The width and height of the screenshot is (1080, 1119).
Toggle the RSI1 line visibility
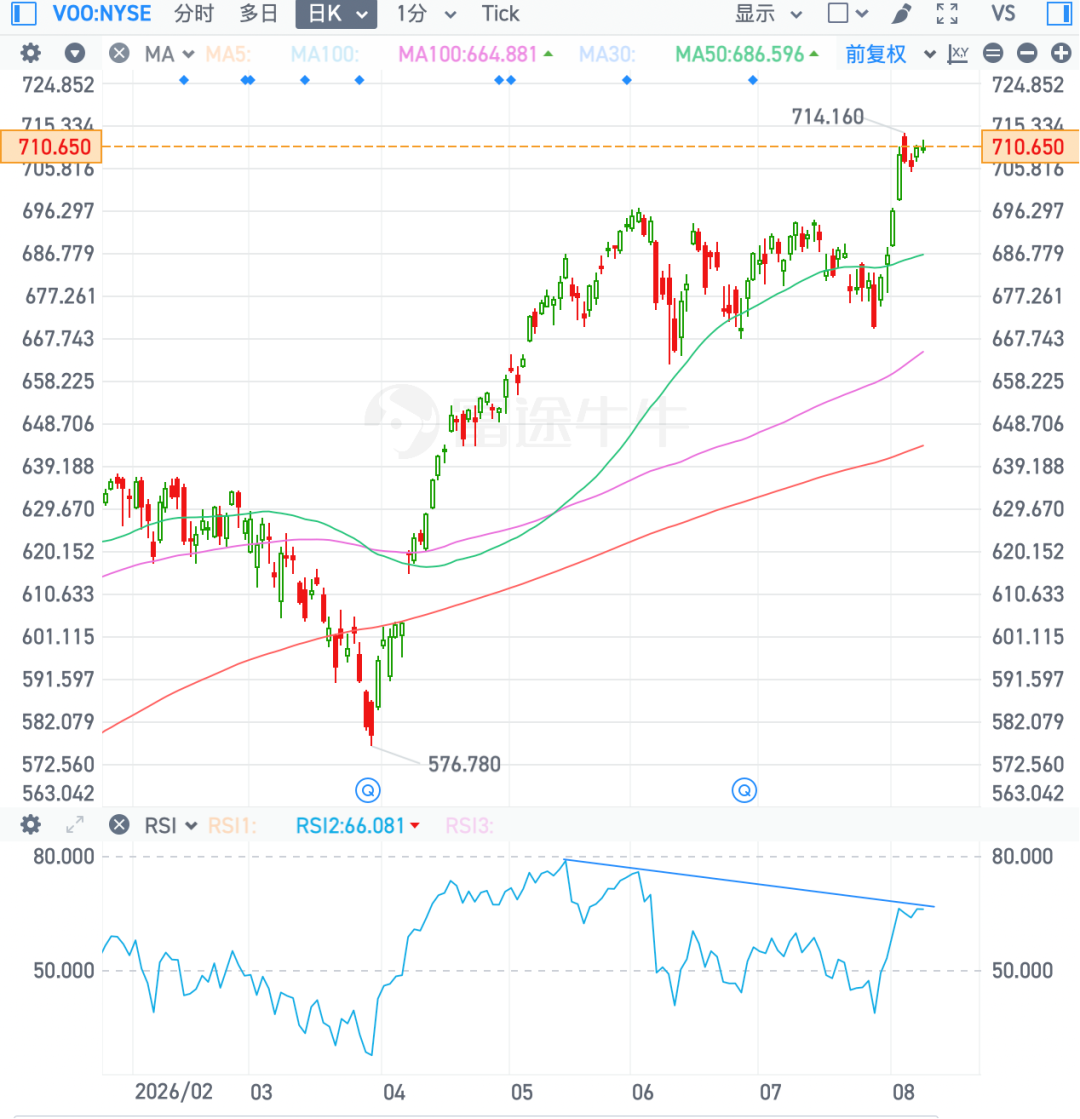pos(232,826)
